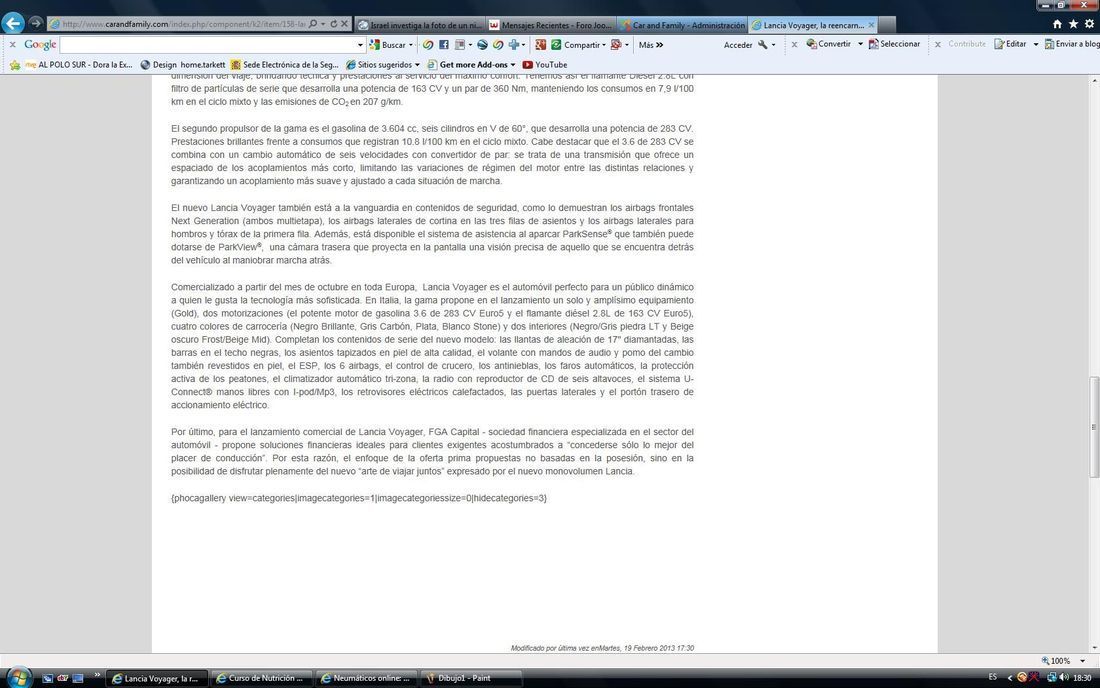This screenshot has width=1100, height=688.
Task: Click the Buscar search button
Action: 388,44
